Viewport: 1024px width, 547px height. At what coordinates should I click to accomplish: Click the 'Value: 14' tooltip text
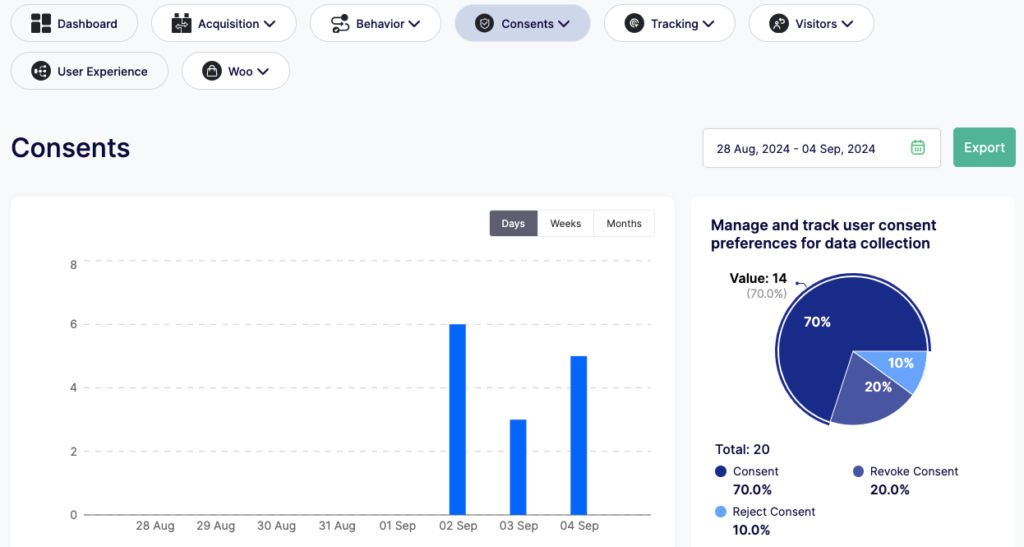tap(758, 278)
